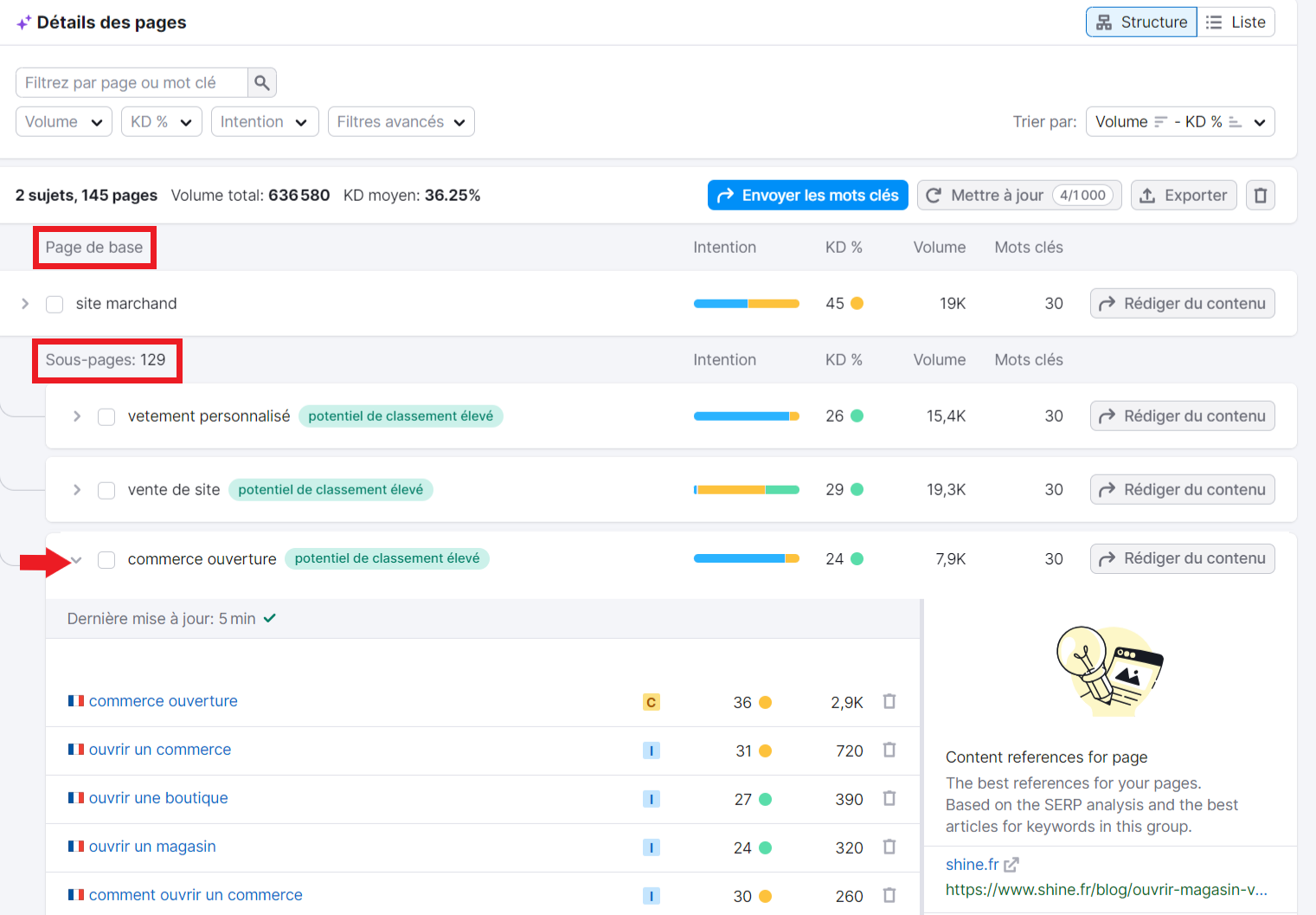Open the 'ouvrir un commerce' keyword link
Image resolution: width=1316 pixels, height=915 pixels.
(x=160, y=749)
